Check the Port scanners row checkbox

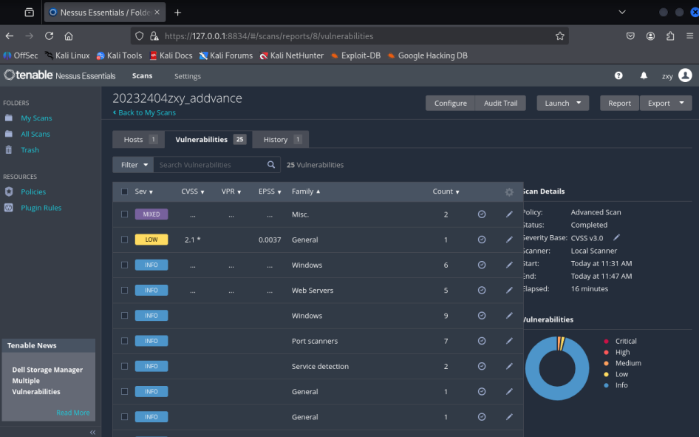click(124, 341)
